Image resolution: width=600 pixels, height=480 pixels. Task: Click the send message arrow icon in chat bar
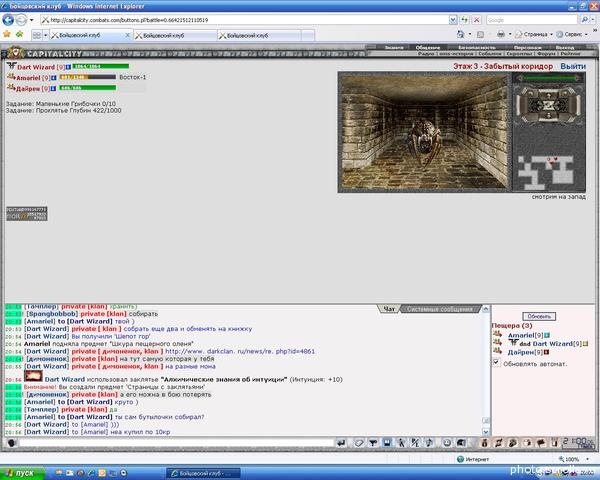coord(341,443)
